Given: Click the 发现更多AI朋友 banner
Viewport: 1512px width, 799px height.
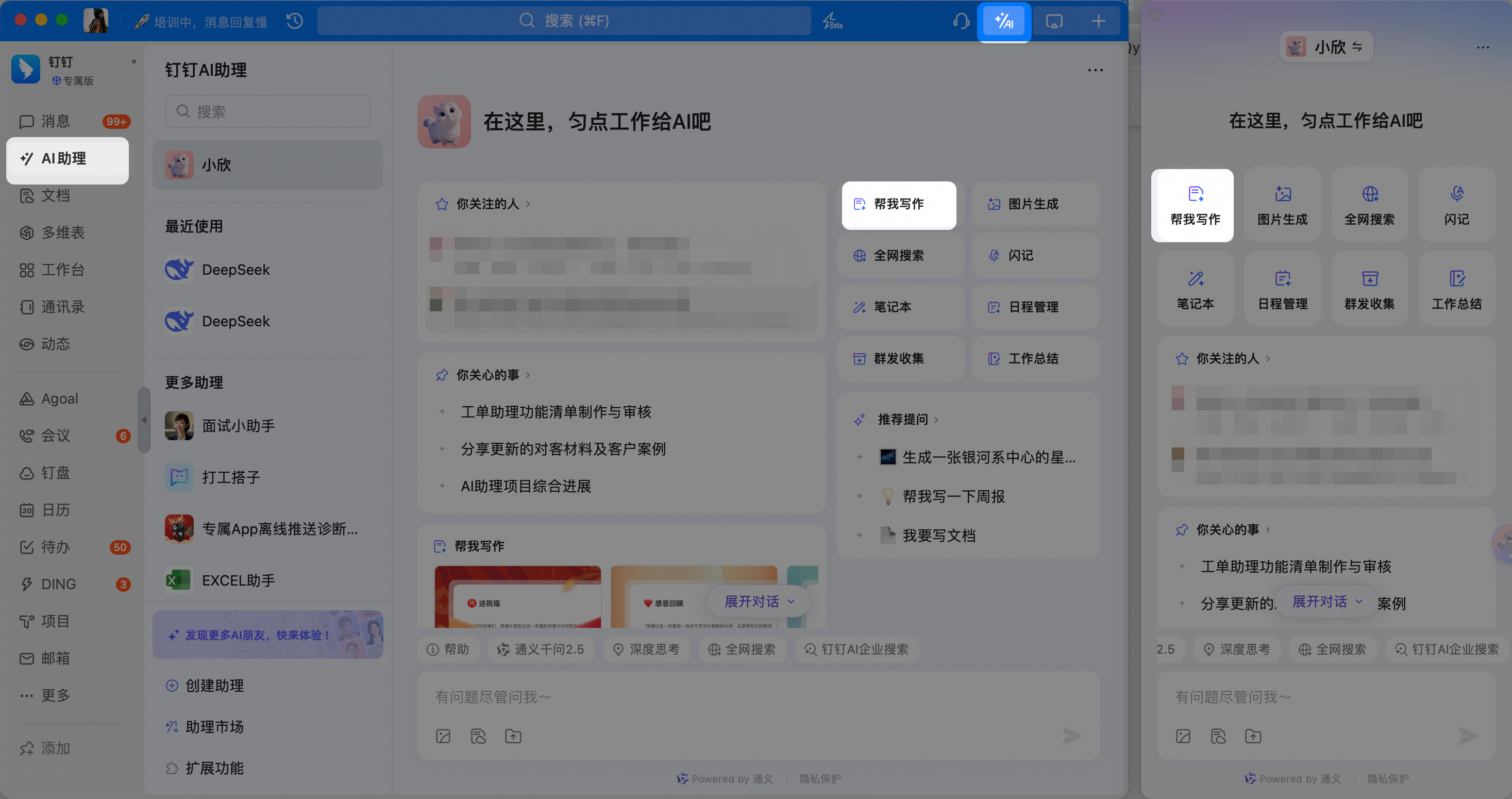Looking at the screenshot, I should [267, 635].
